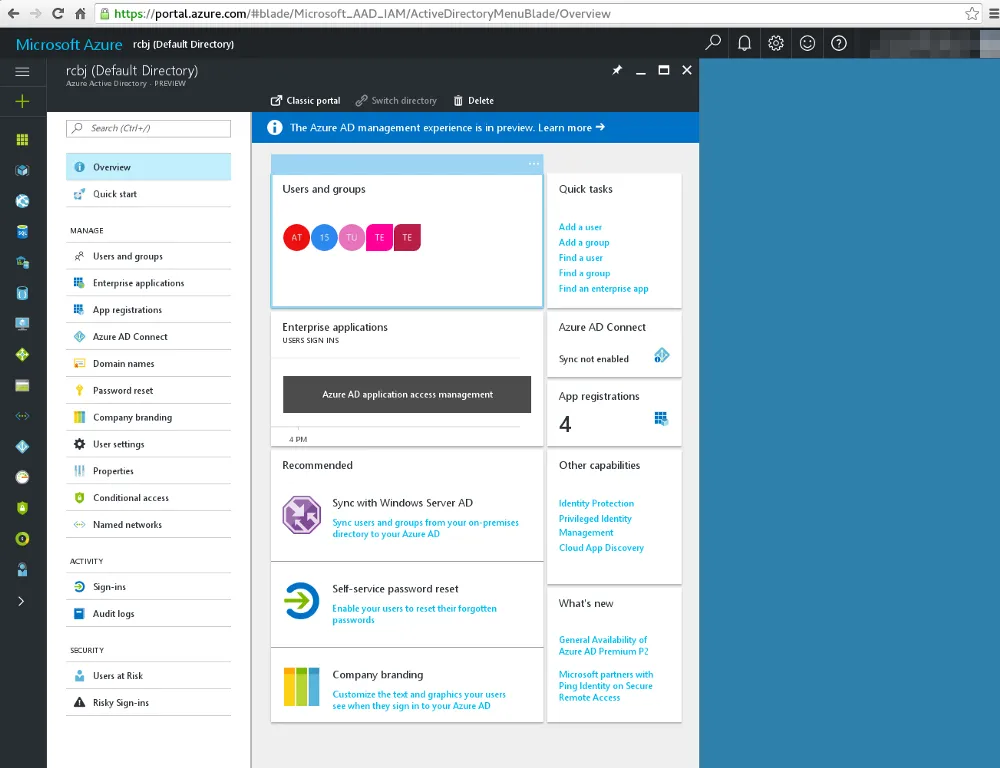
Task: Click the feedback smiley icon
Action: 807,43
